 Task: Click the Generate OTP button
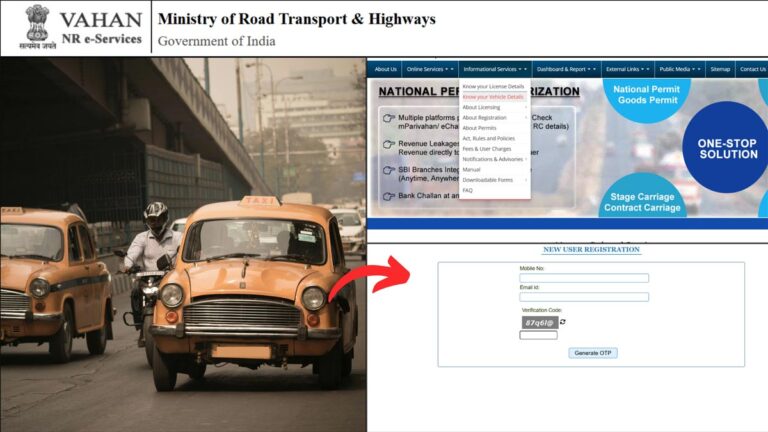593,353
